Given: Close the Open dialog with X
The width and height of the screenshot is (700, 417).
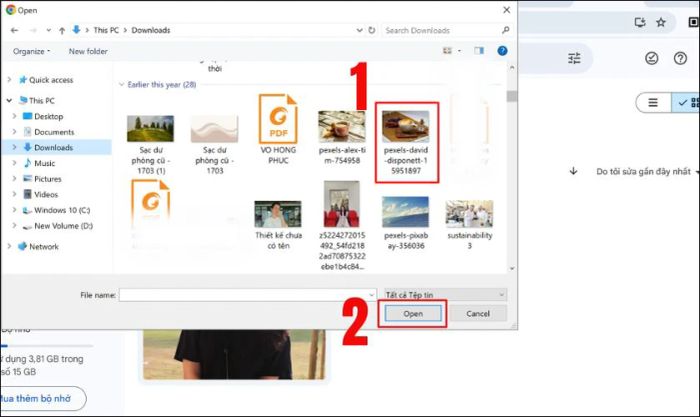Looking at the screenshot, I should pyautogui.click(x=507, y=10).
